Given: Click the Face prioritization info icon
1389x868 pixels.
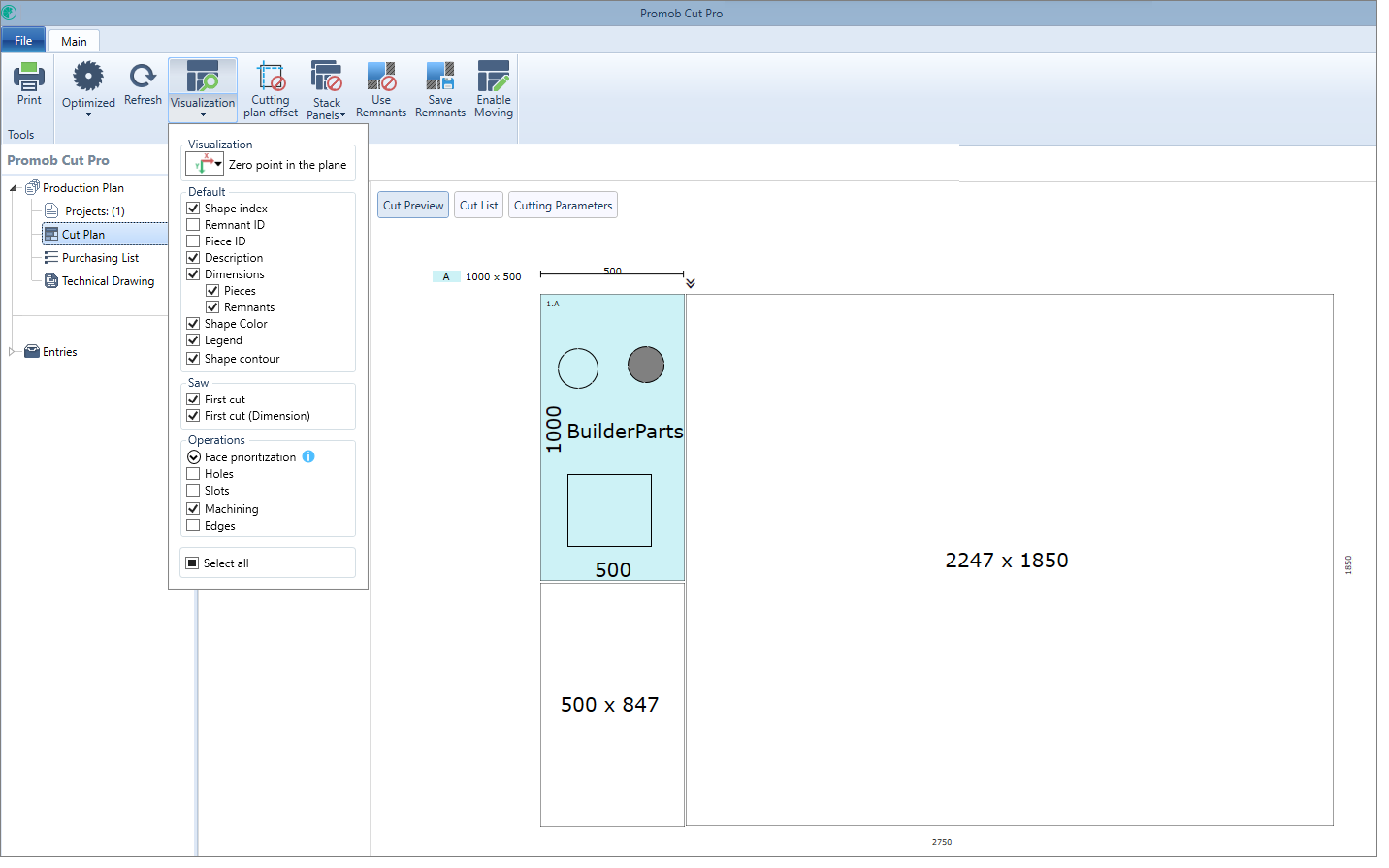Looking at the screenshot, I should [308, 457].
